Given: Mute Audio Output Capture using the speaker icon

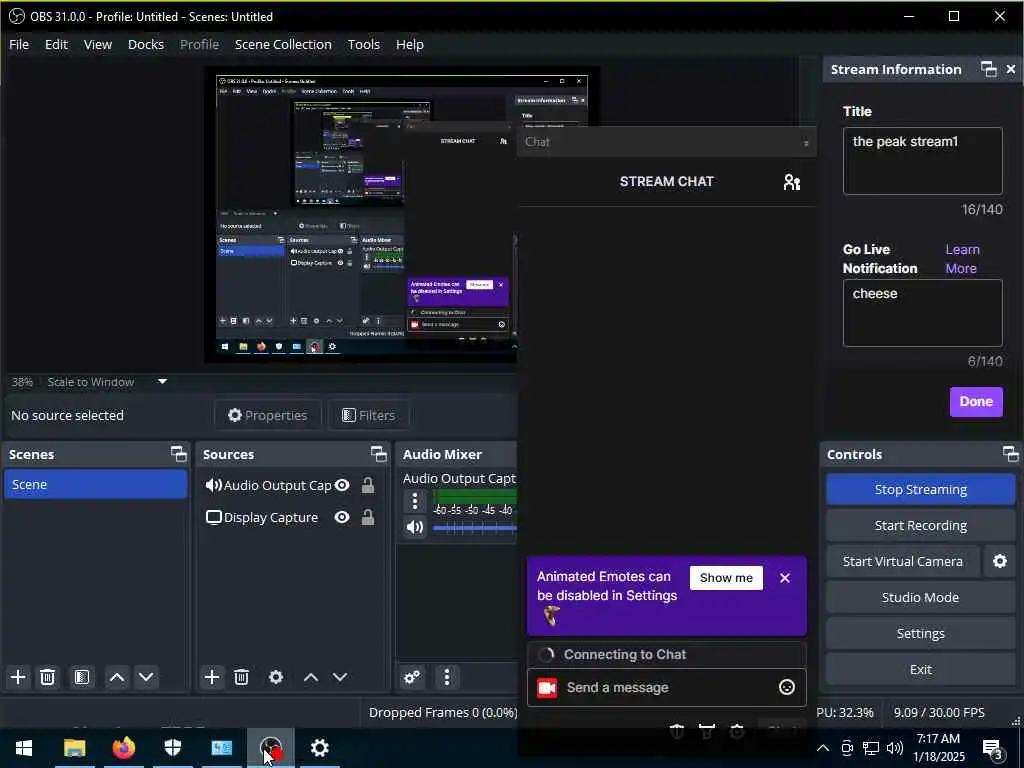Looking at the screenshot, I should [x=415, y=527].
